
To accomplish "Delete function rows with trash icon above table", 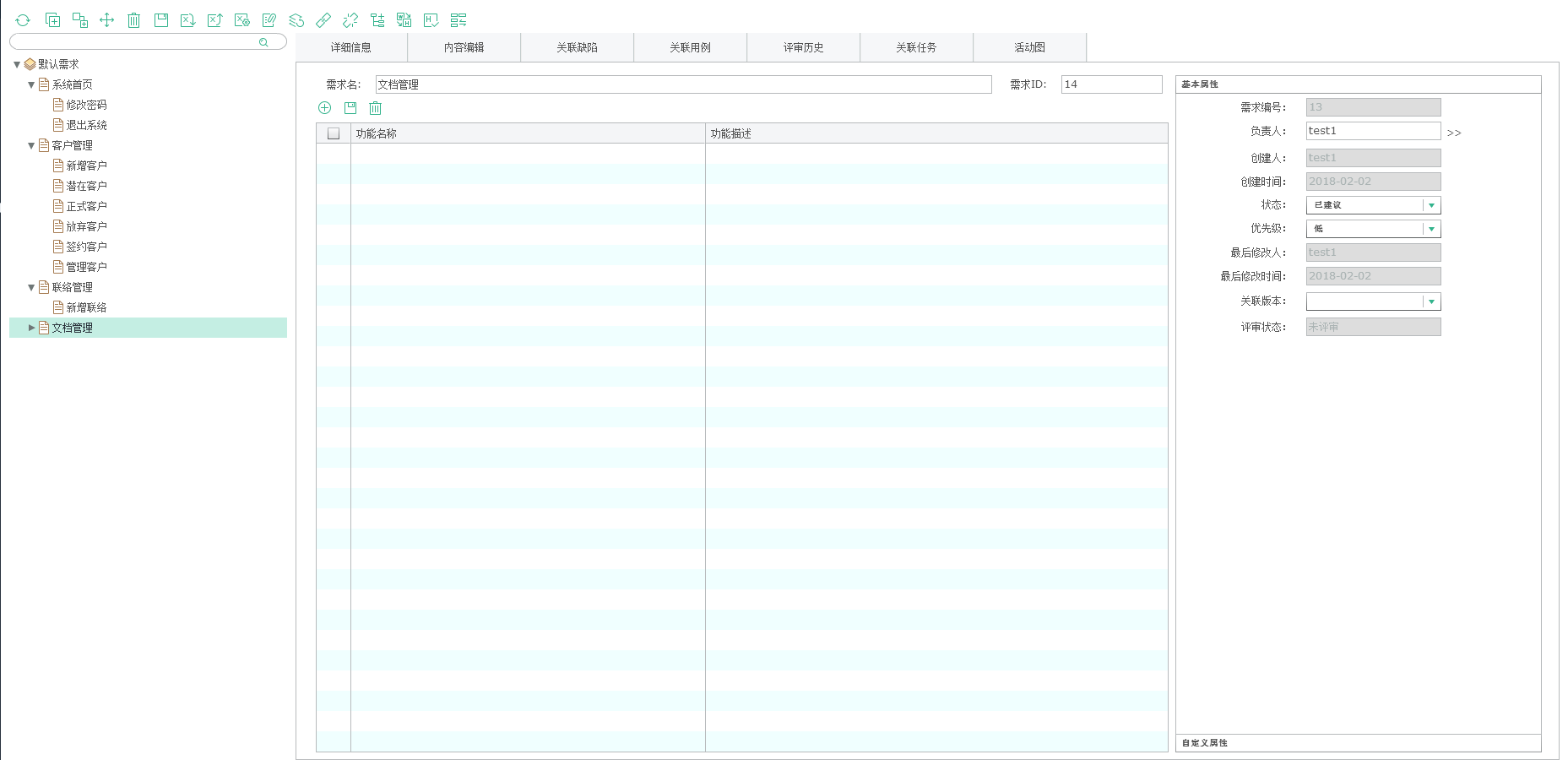I will 376,108.
